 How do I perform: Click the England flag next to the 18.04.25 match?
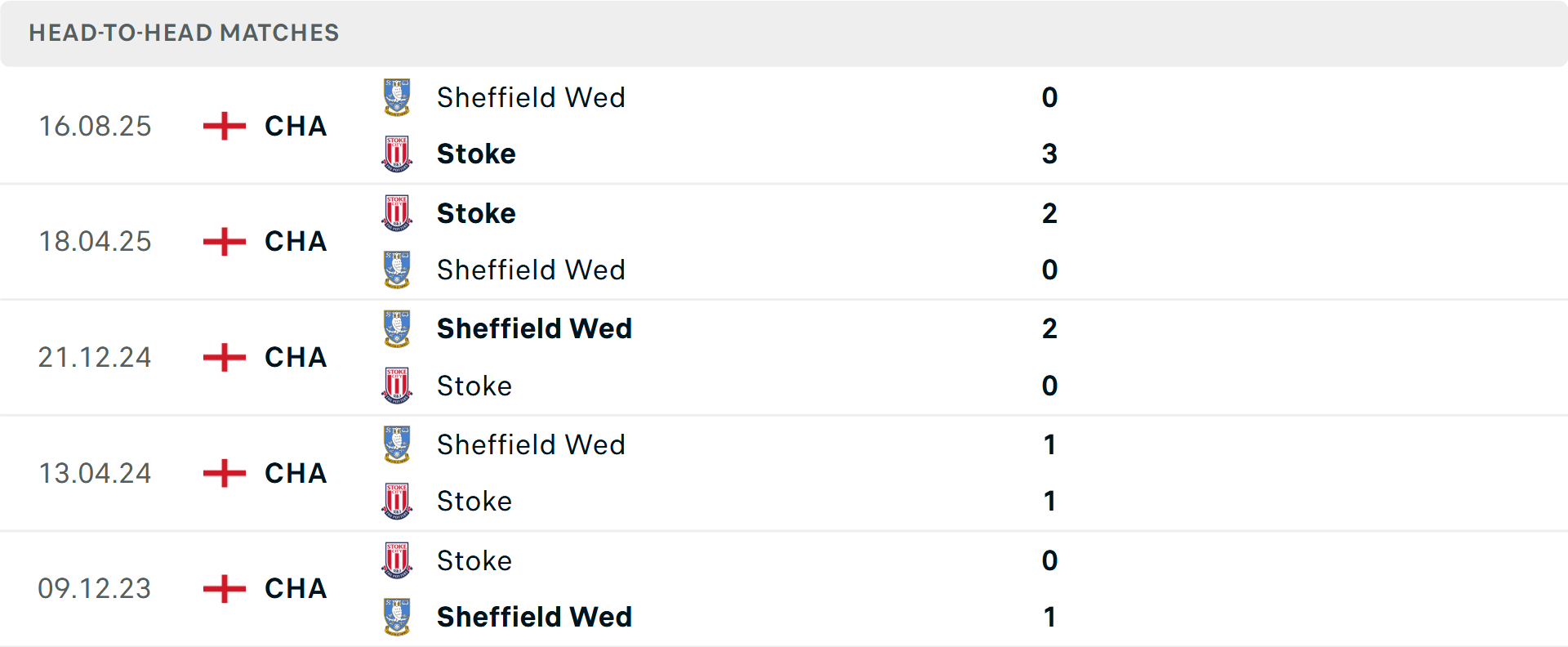tap(222, 241)
